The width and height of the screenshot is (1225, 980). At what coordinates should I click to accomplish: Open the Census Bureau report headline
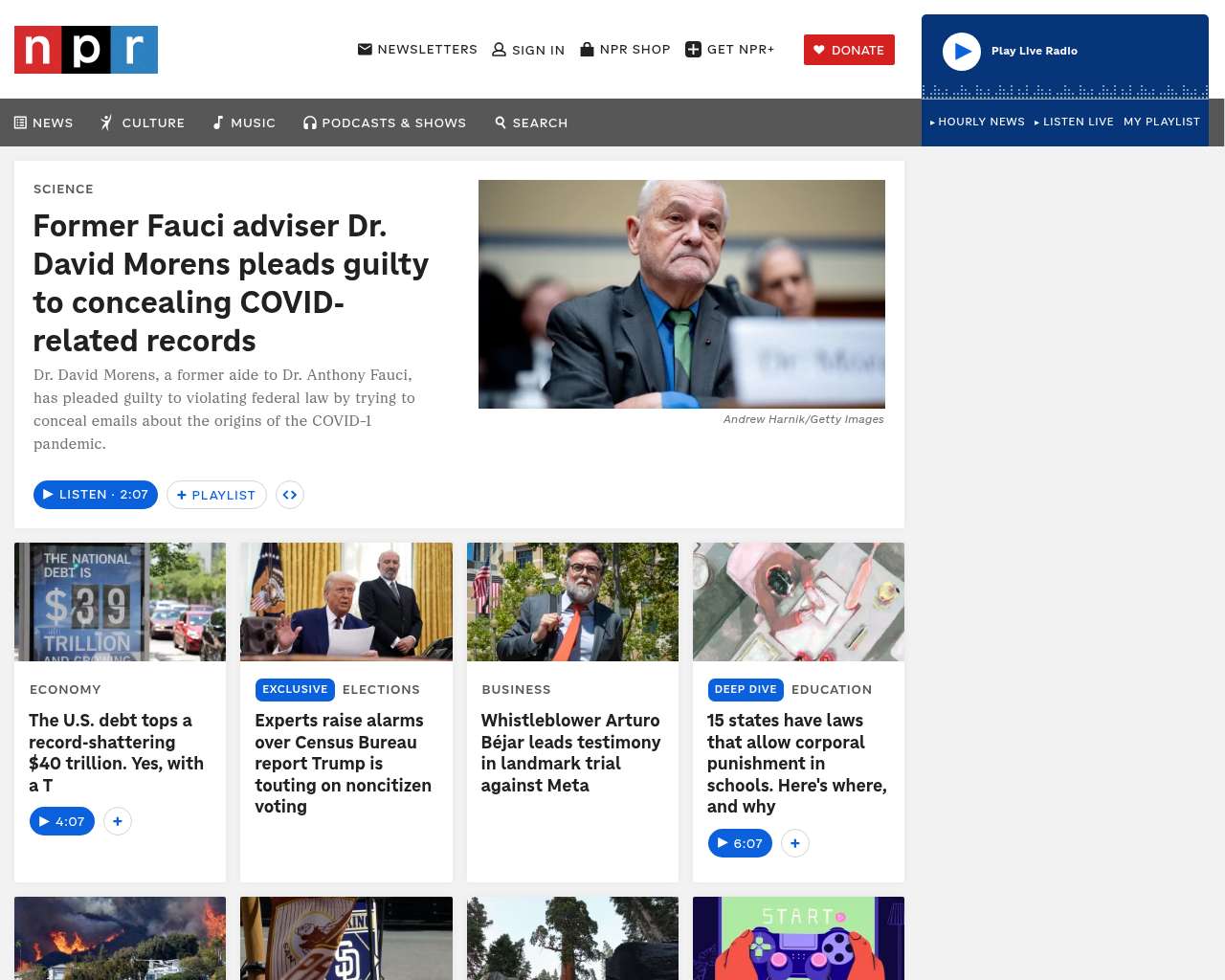click(x=343, y=763)
